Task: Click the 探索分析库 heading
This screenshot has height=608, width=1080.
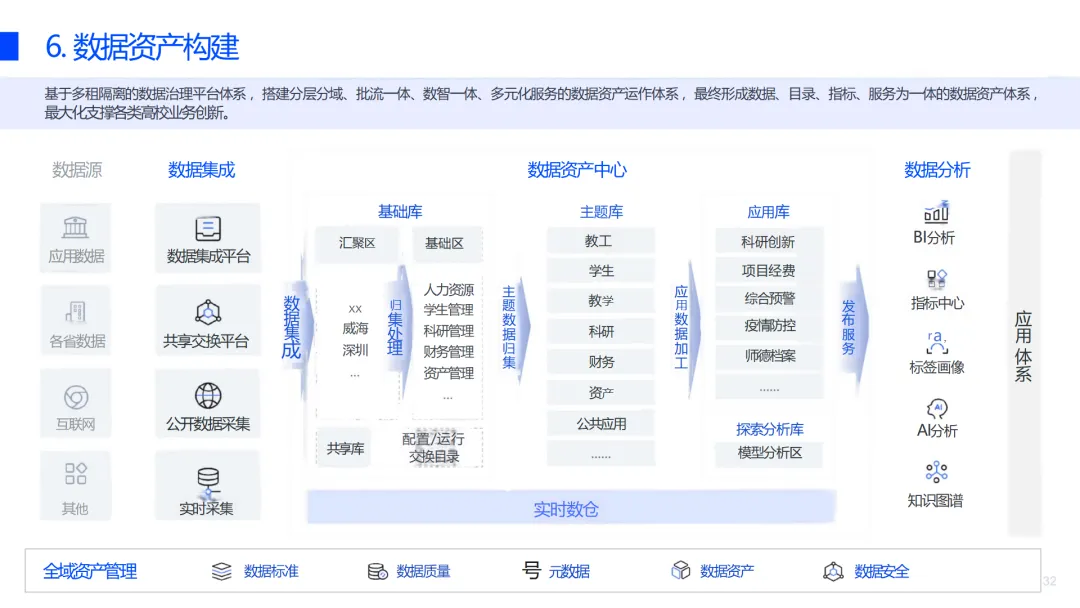Action: (x=769, y=430)
